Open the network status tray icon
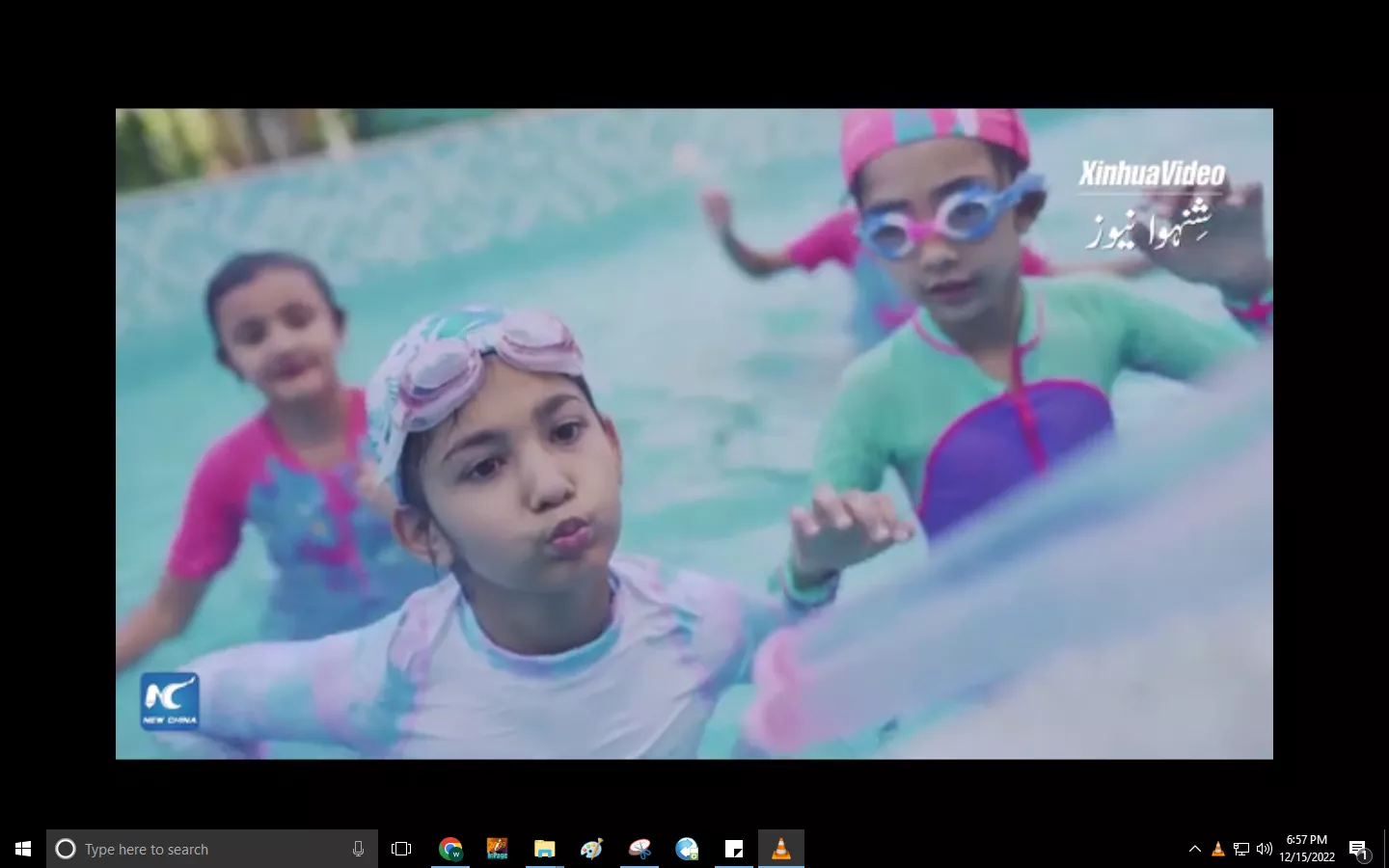Viewport: 1389px width, 868px height. click(1241, 849)
